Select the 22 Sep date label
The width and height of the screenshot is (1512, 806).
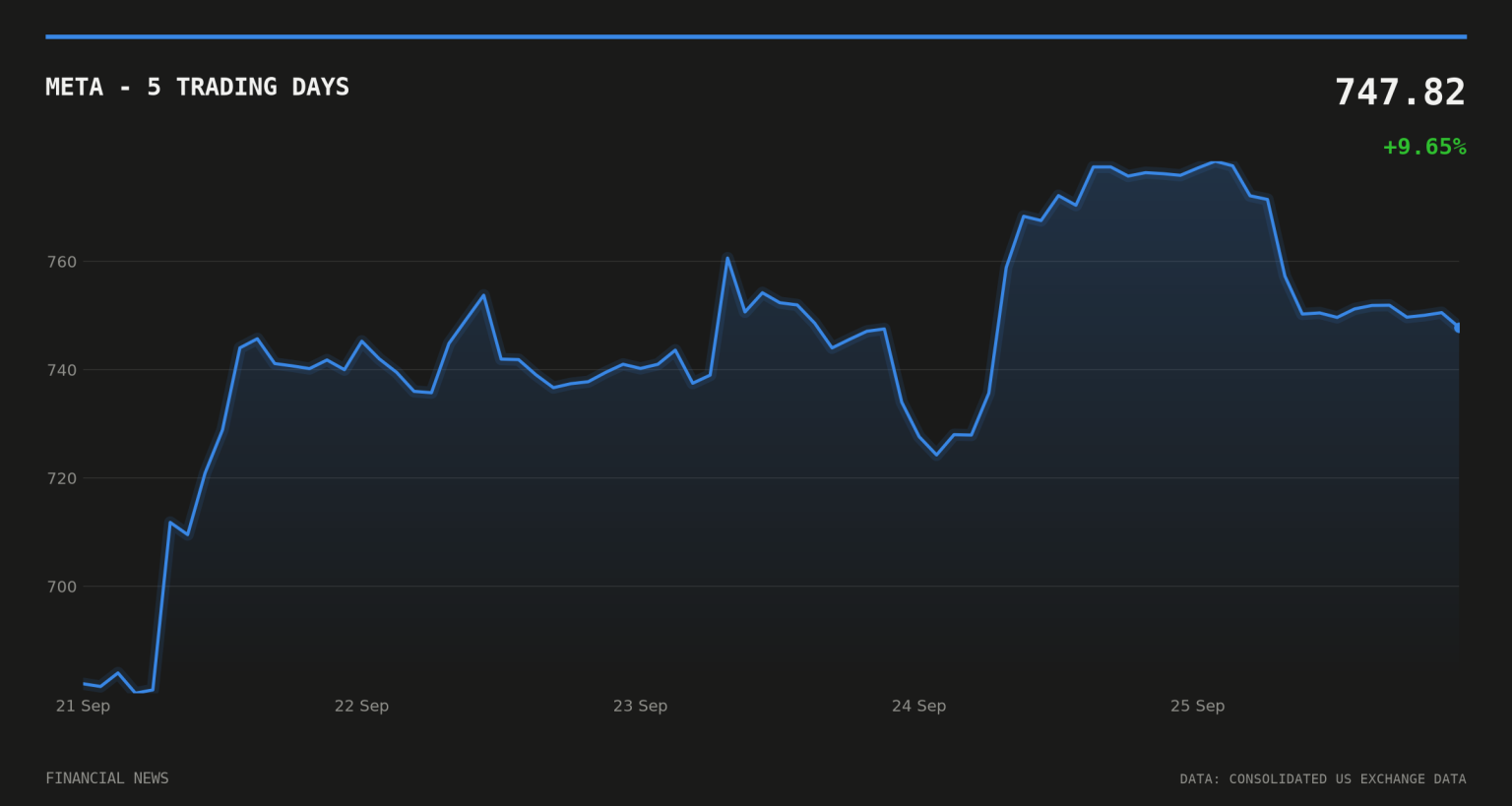coord(361,706)
